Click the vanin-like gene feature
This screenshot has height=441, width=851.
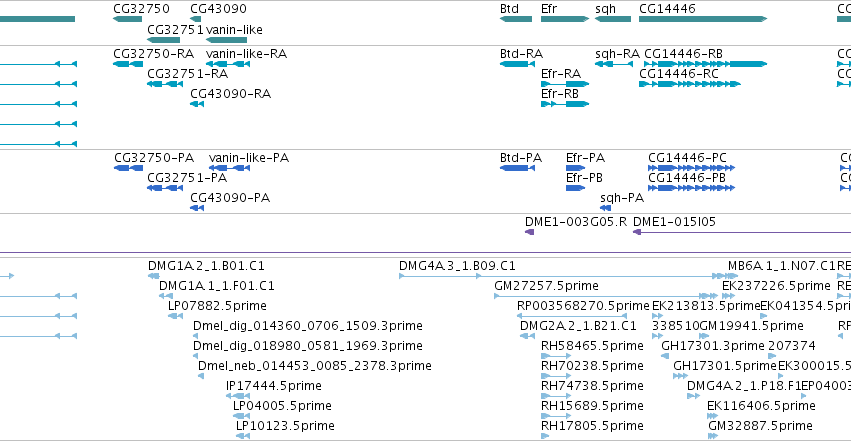click(226, 40)
